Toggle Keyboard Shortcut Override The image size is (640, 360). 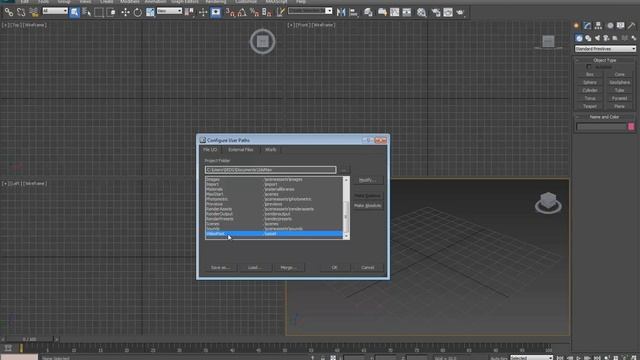216,12
